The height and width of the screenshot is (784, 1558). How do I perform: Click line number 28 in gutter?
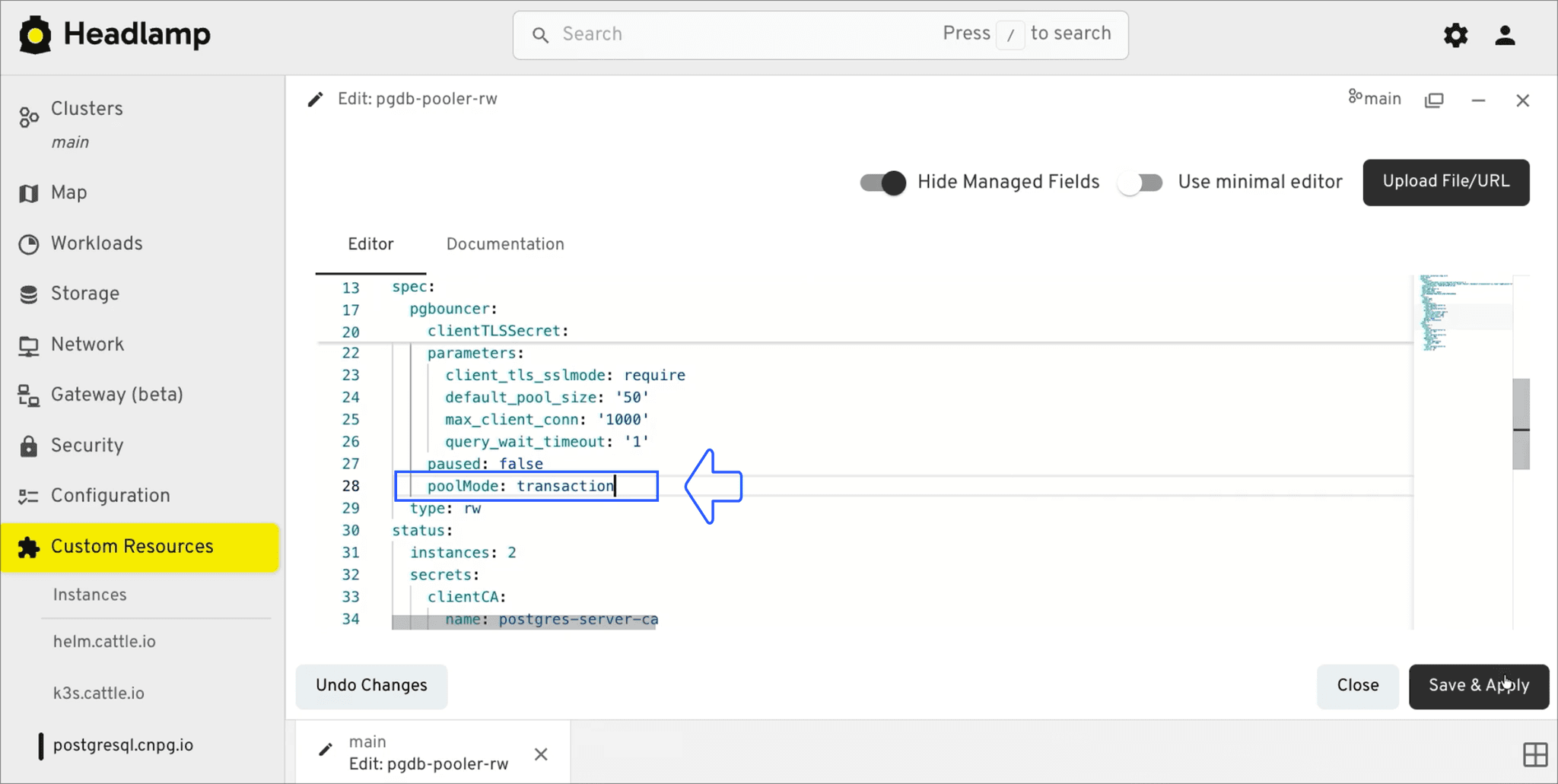pyautogui.click(x=350, y=486)
